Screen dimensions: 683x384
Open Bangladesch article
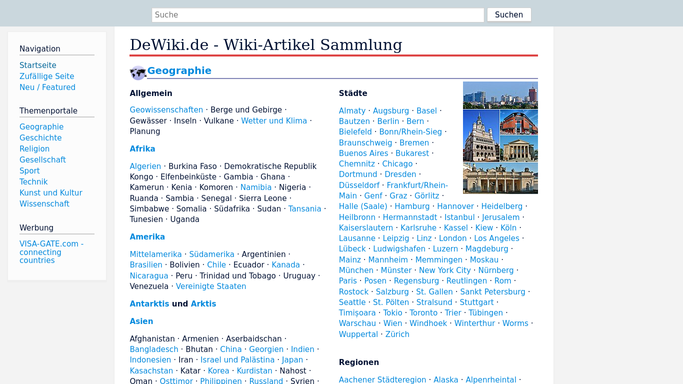[x=154, y=349]
